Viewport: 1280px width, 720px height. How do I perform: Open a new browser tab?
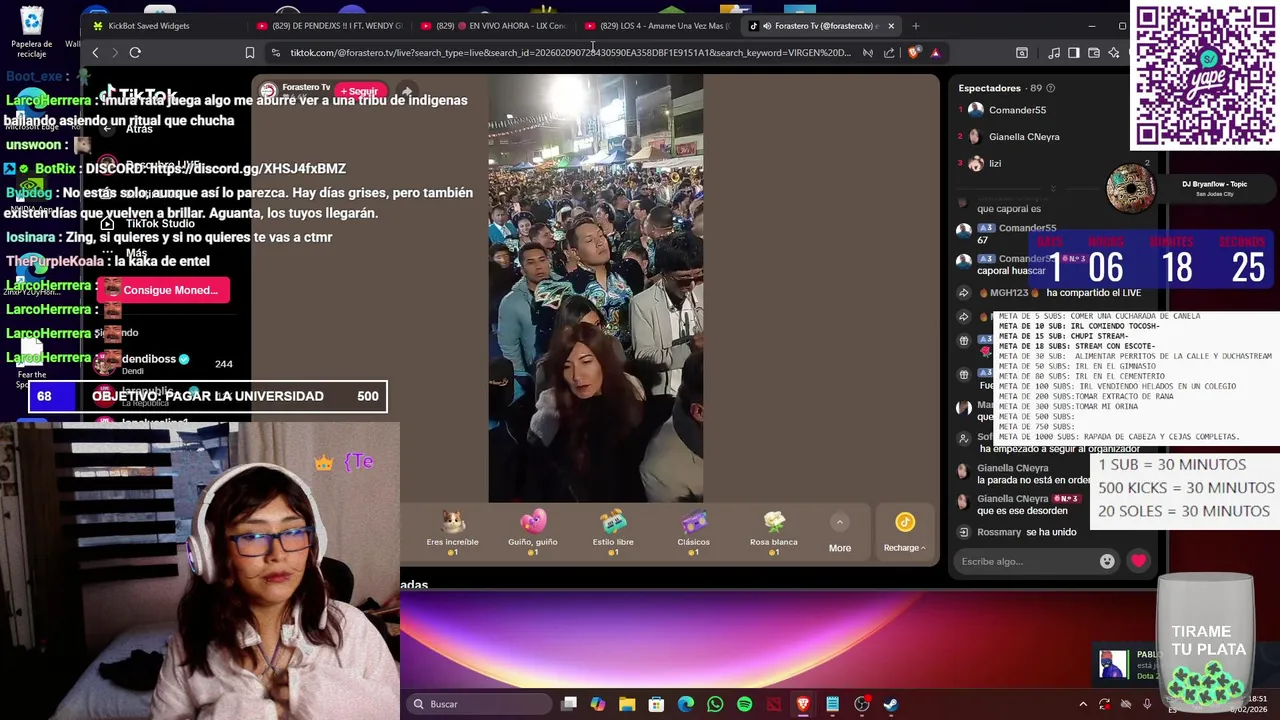(916, 26)
